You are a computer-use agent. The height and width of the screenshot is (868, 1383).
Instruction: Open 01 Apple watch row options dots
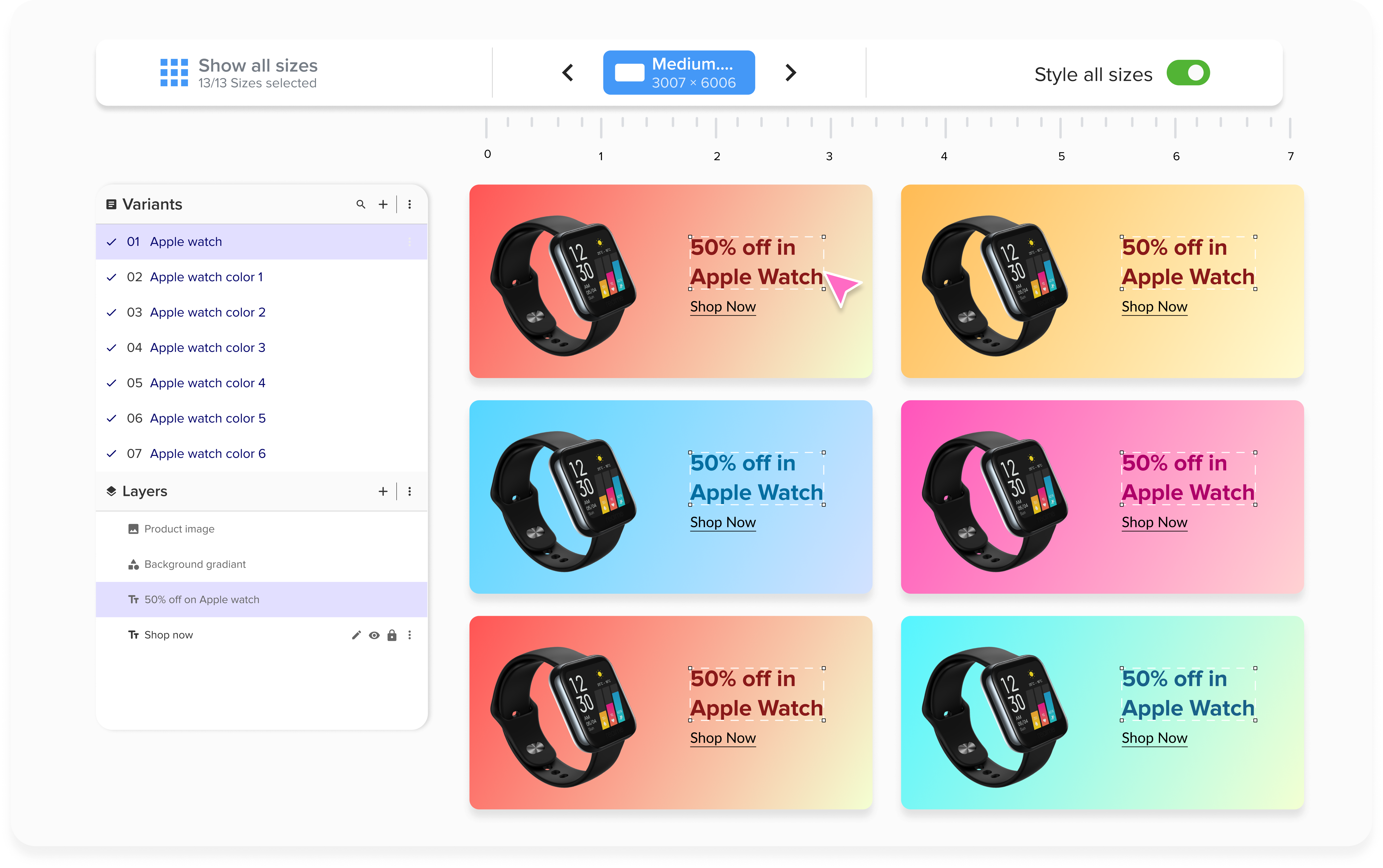(410, 242)
